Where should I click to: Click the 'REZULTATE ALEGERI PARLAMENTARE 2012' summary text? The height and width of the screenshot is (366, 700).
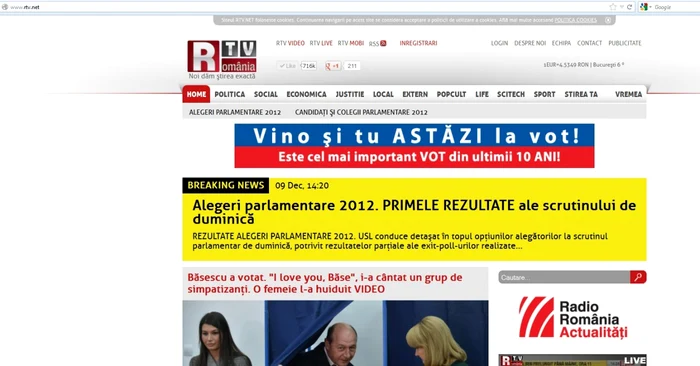pyautogui.click(x=400, y=241)
